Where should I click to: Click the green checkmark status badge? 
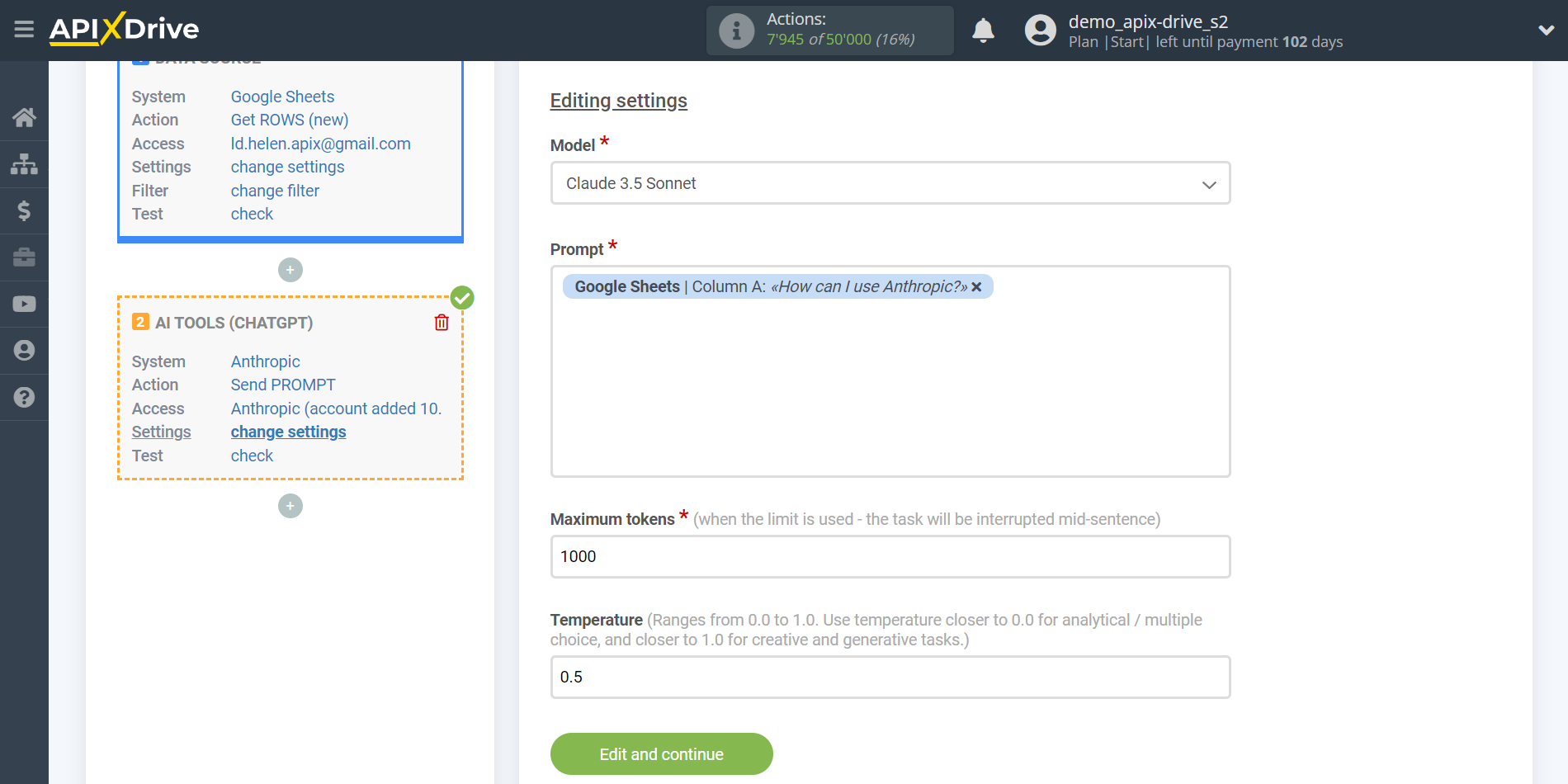pos(462,298)
